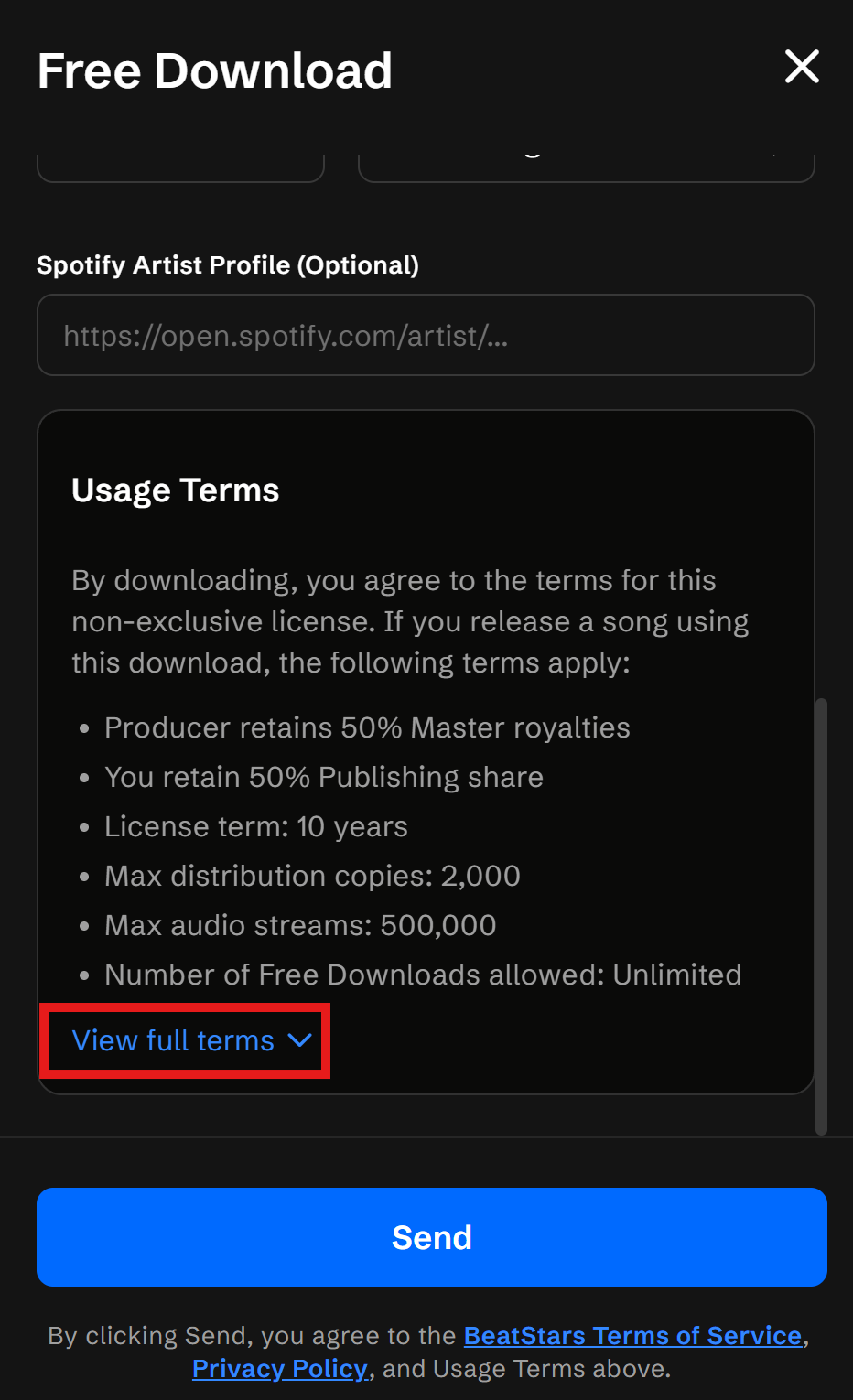Click the License term: 10 years item
853x1400 pixels.
(256, 826)
